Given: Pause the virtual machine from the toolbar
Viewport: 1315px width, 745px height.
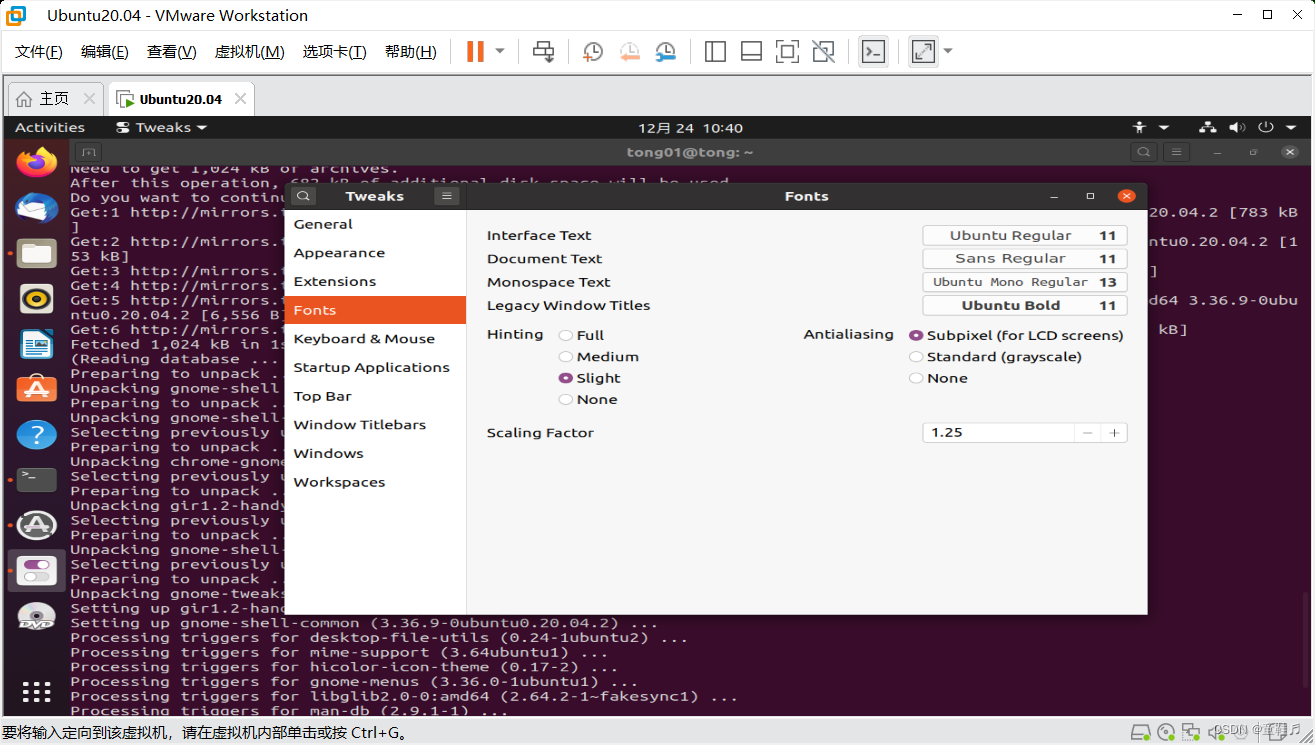Looking at the screenshot, I should 475,51.
